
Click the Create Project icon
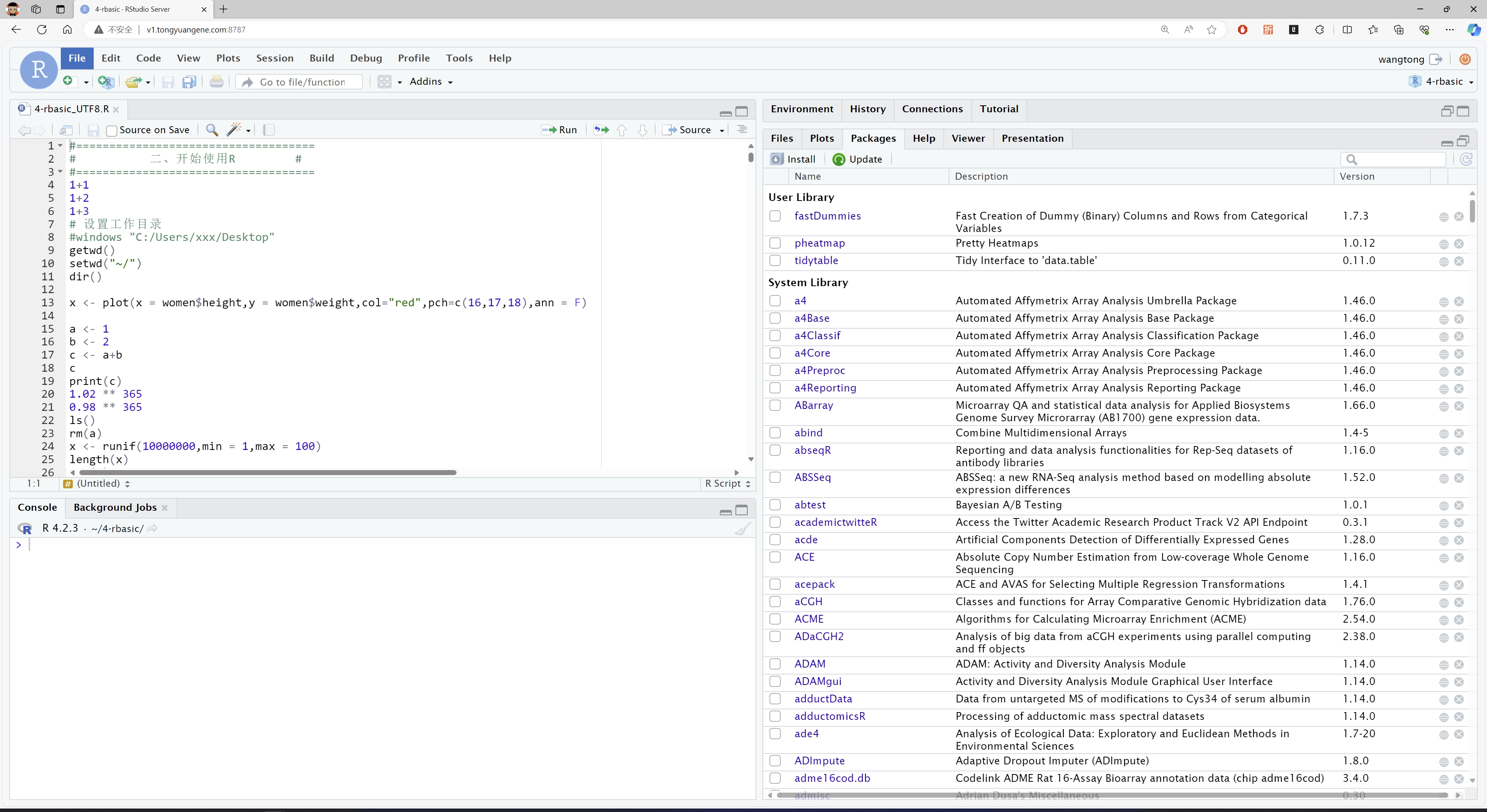[x=106, y=82]
